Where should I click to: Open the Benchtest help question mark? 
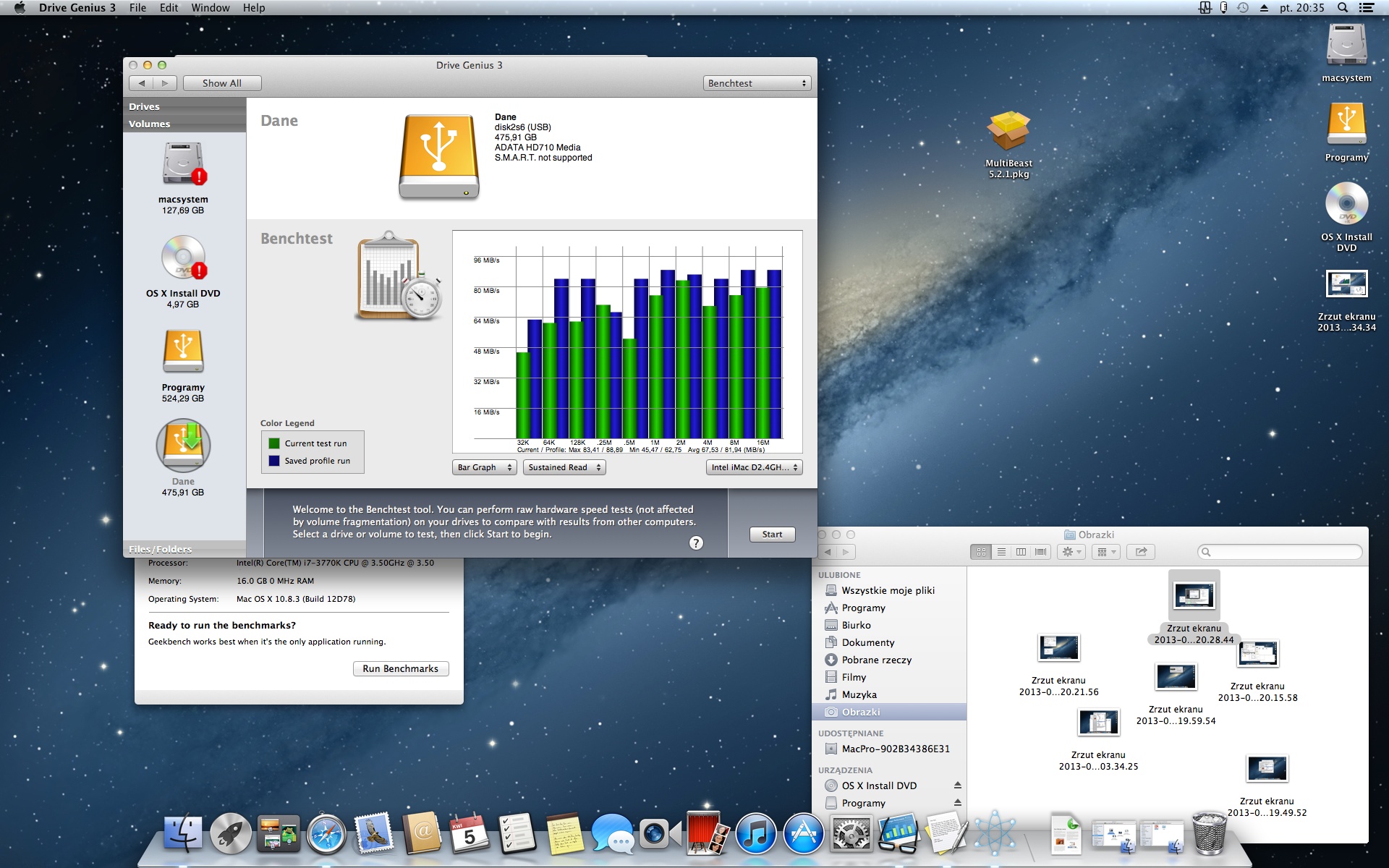coord(696,543)
